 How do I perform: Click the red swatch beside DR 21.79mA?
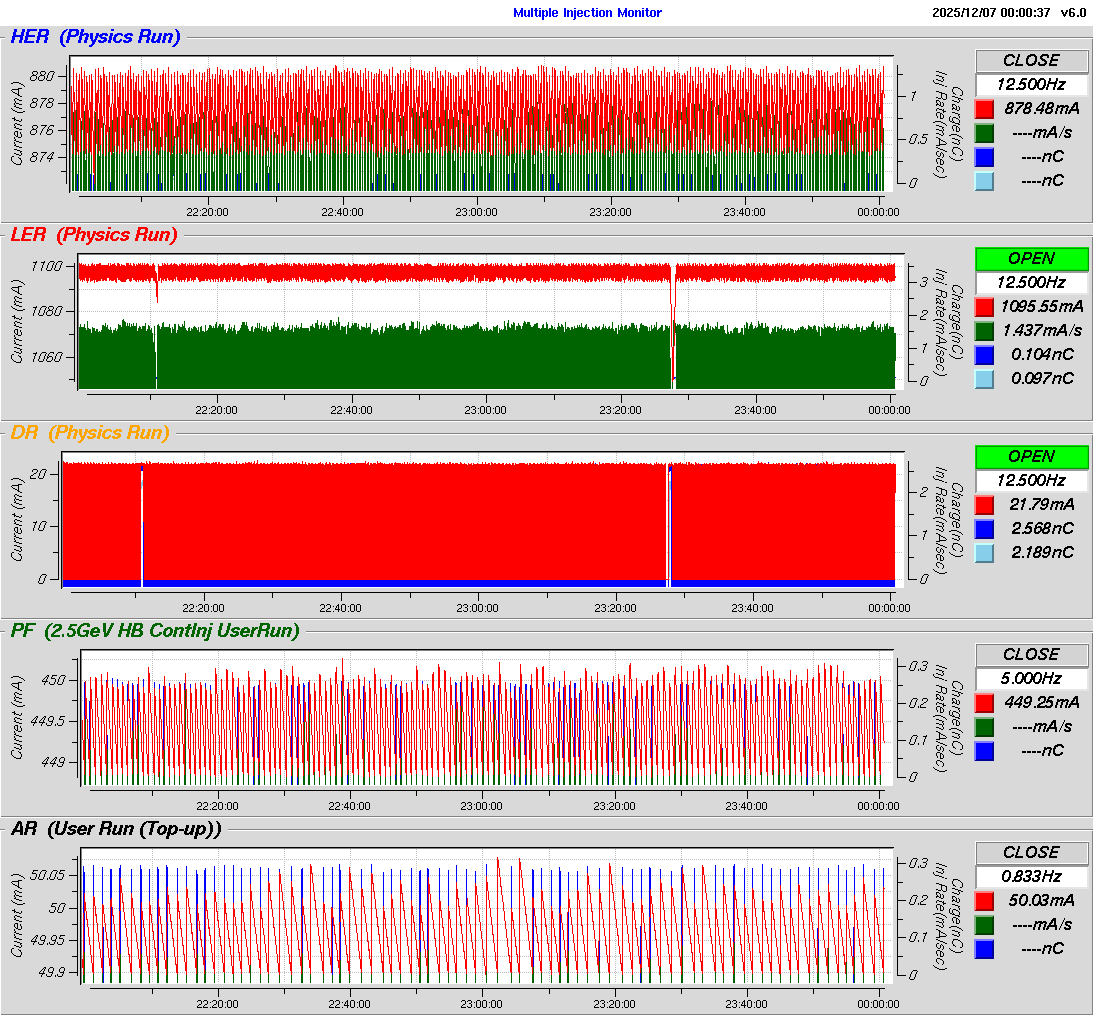click(984, 504)
